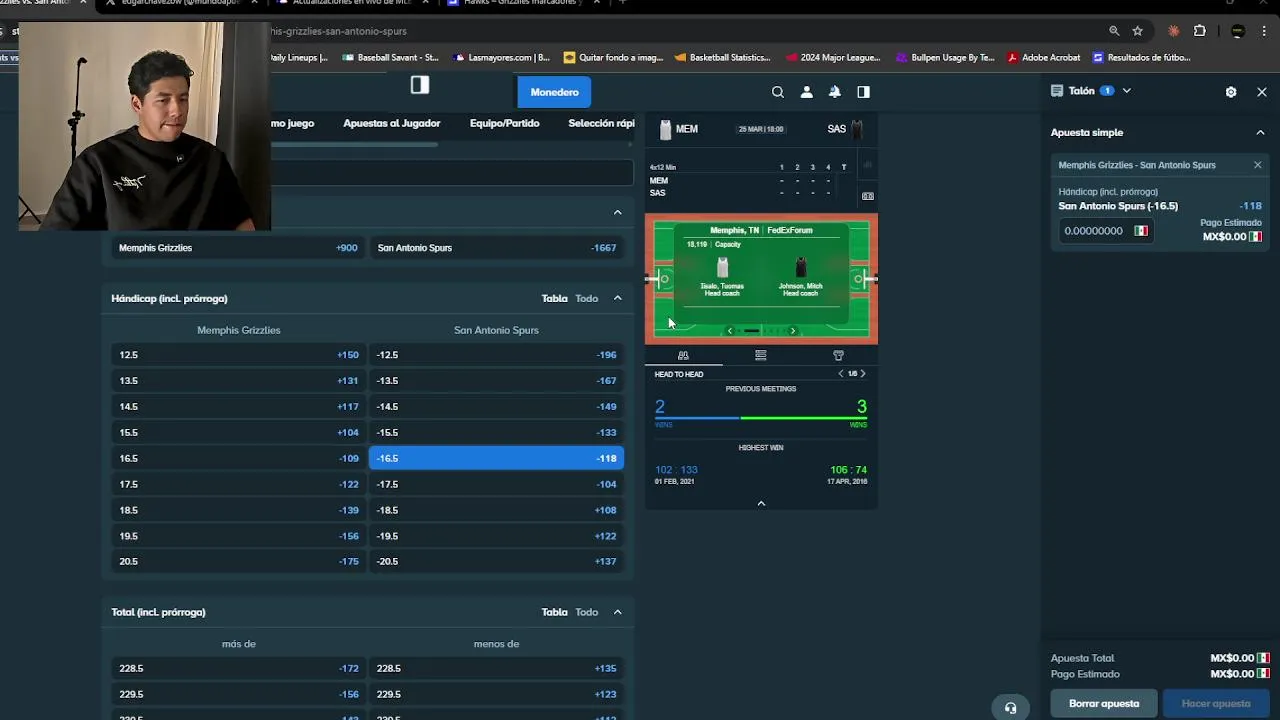Click Chrome zoom magnifier icon in address bar
This screenshot has height=720, width=1280.
(1114, 31)
